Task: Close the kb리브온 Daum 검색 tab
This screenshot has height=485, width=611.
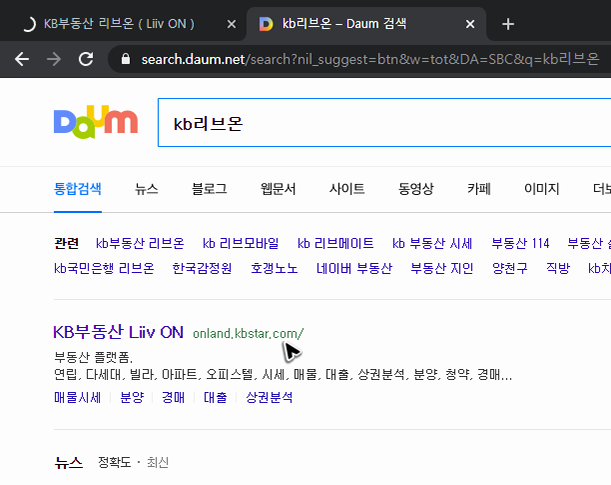Action: point(470,24)
